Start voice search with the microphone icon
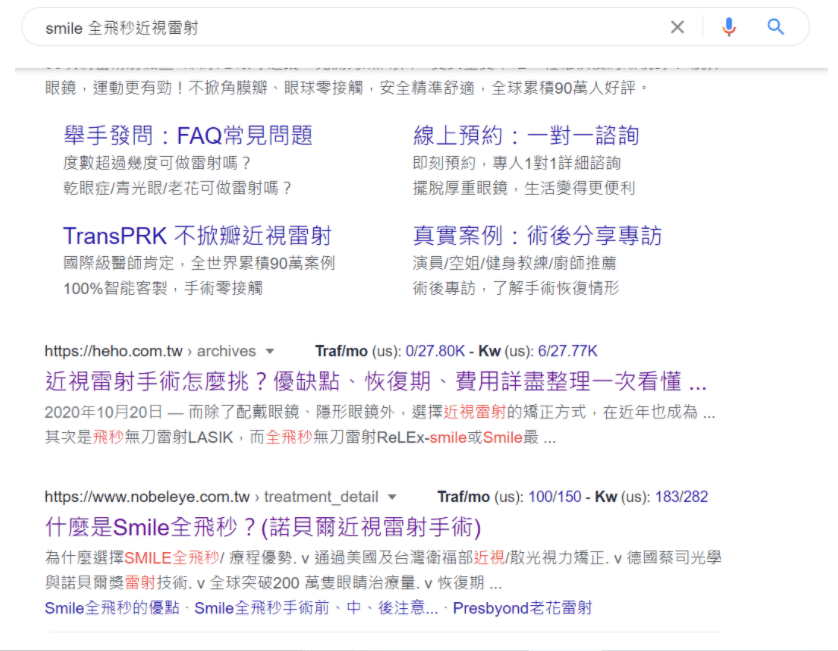Viewport: 838px width, 651px height. [729, 27]
